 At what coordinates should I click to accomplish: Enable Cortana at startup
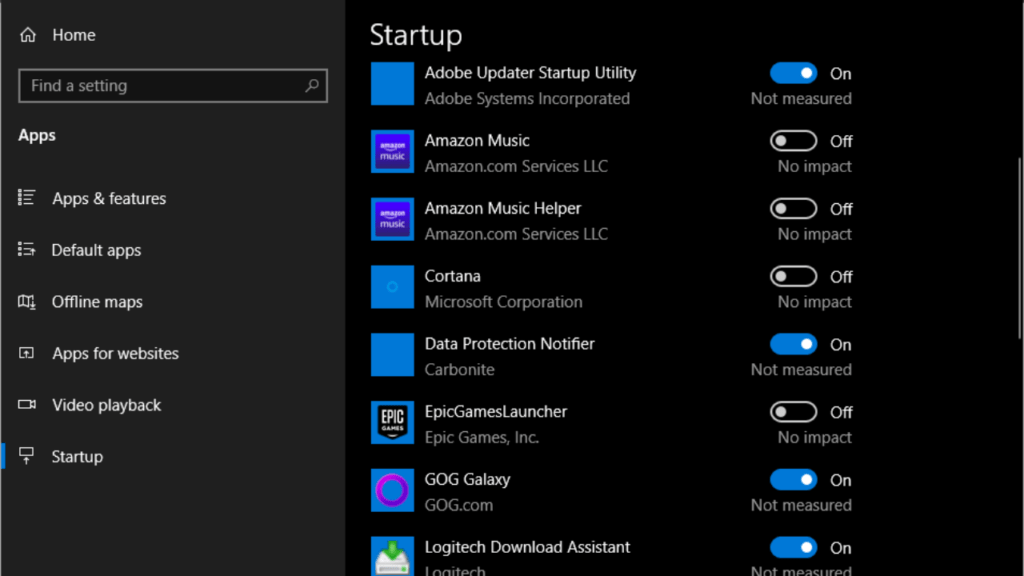click(793, 276)
